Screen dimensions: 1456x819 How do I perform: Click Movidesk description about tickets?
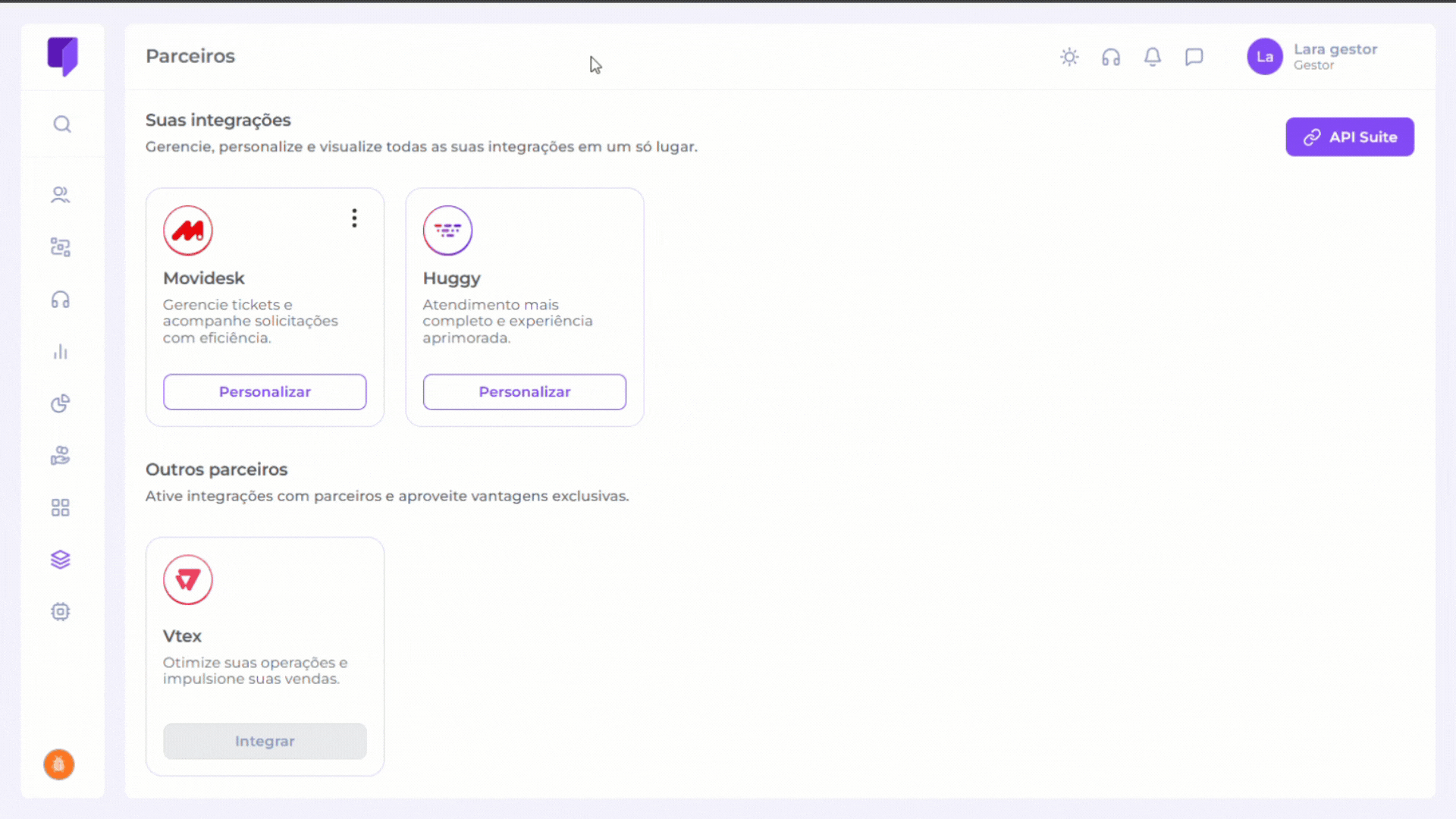click(x=250, y=322)
